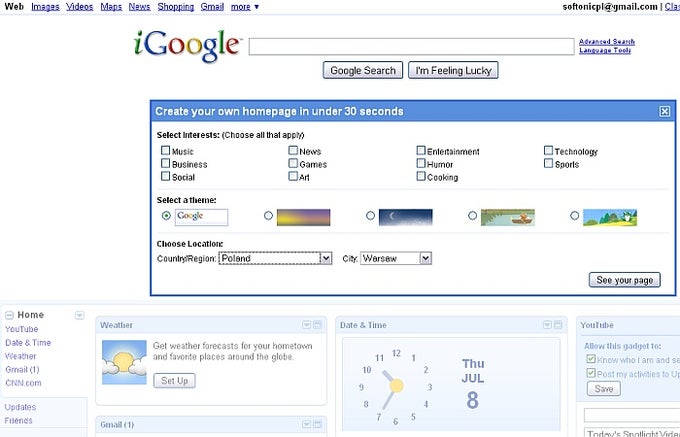Click the sunset gradient theme thumbnail
This screenshot has width=680, height=437.
pyautogui.click(x=304, y=217)
